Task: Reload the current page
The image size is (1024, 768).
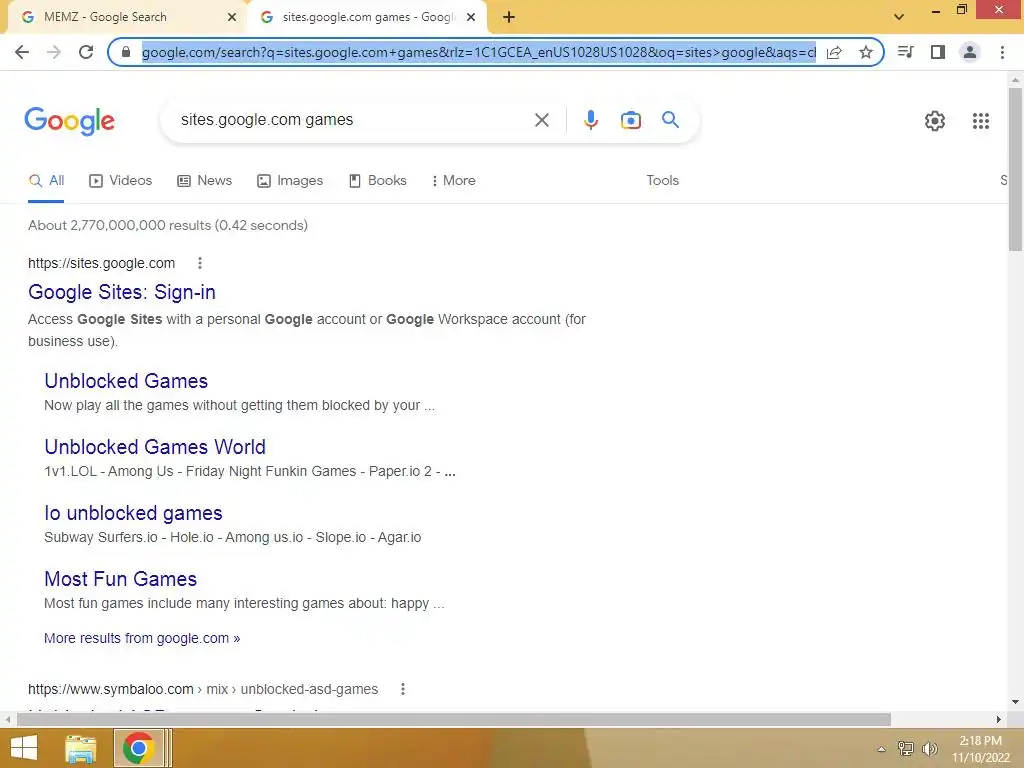Action: [86, 52]
